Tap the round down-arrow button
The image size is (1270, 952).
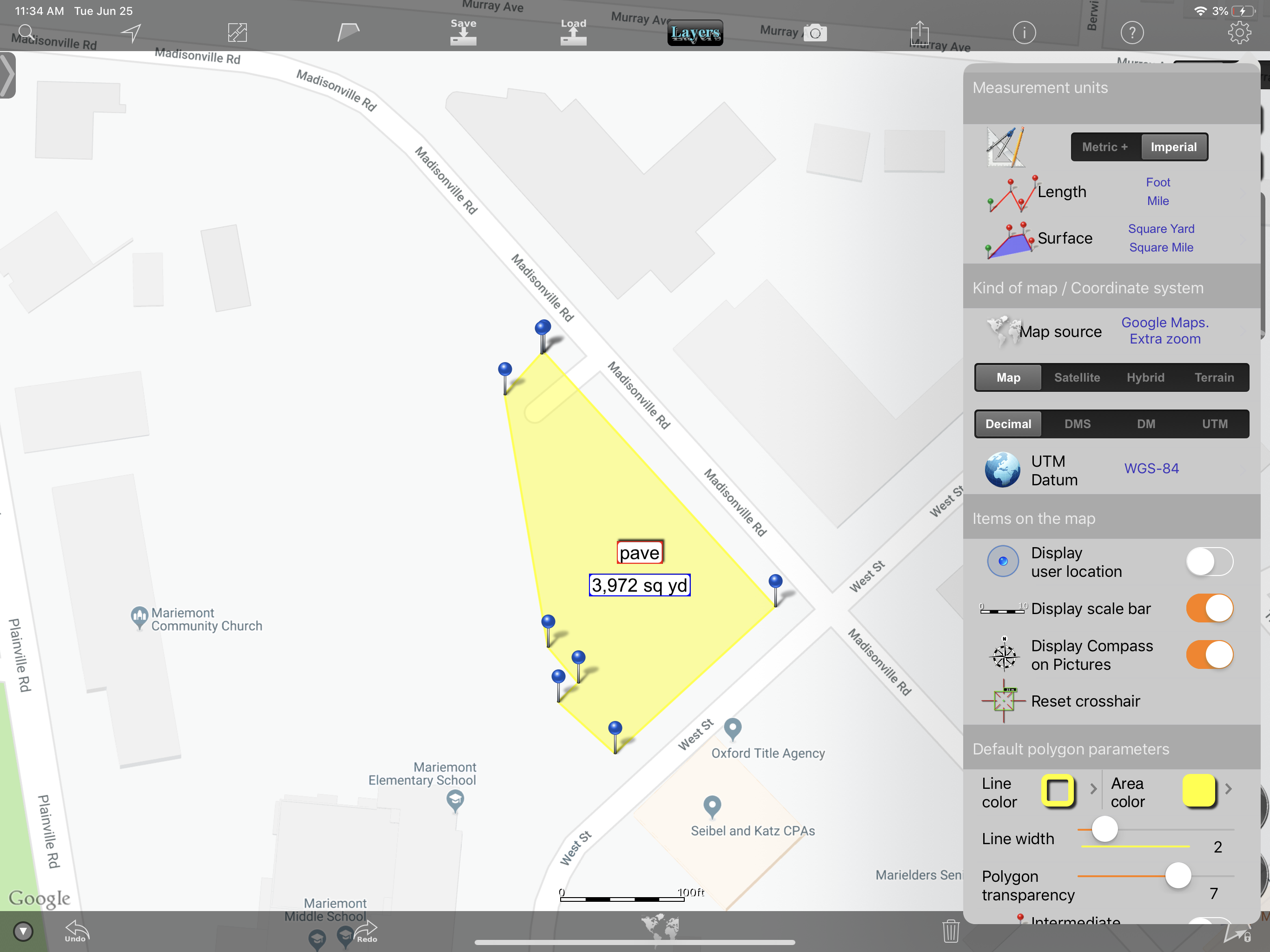pyautogui.click(x=24, y=931)
